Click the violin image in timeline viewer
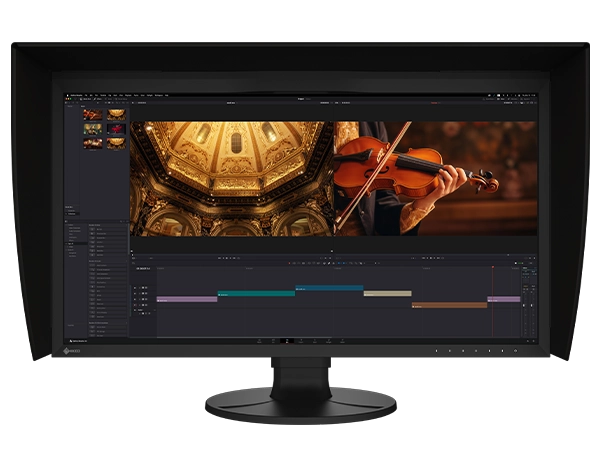The width and height of the screenshot is (600, 450). click(435, 179)
